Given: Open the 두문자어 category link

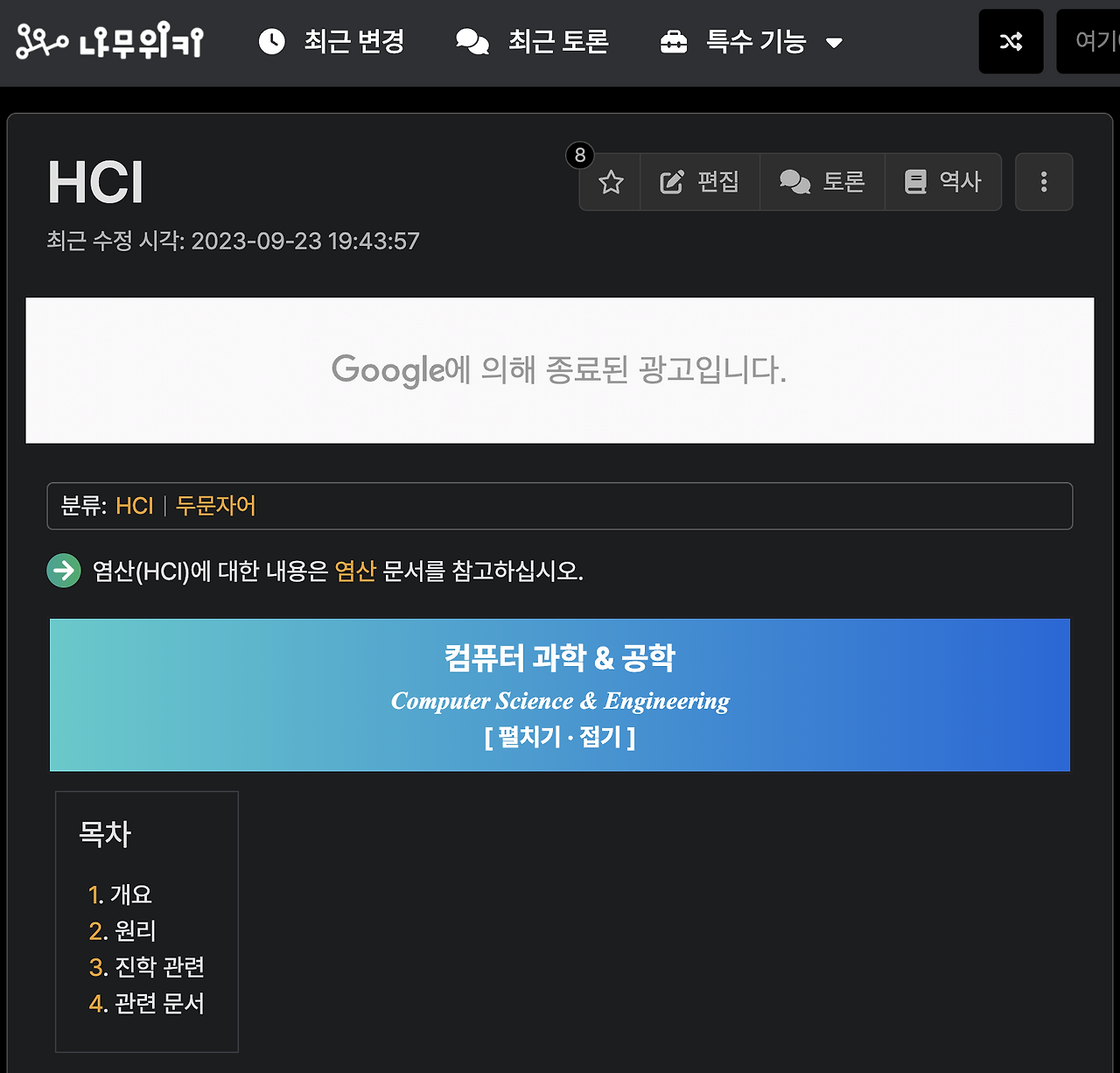Looking at the screenshot, I should click(215, 506).
